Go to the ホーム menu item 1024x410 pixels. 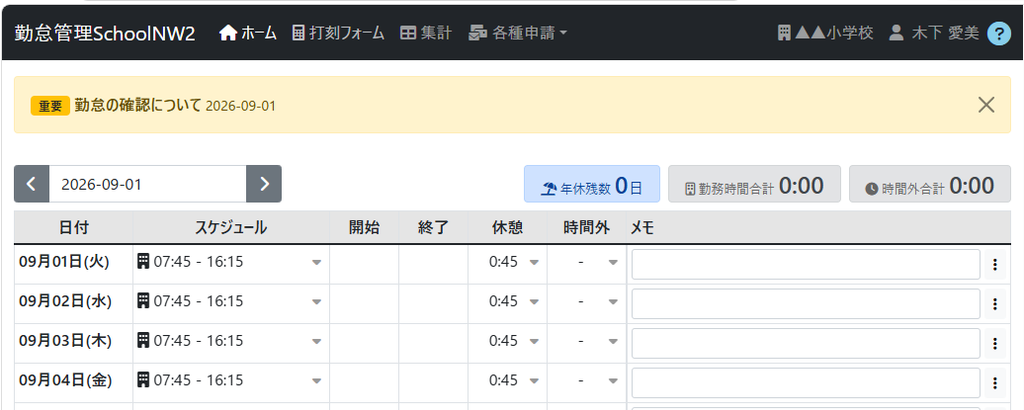tap(248, 33)
